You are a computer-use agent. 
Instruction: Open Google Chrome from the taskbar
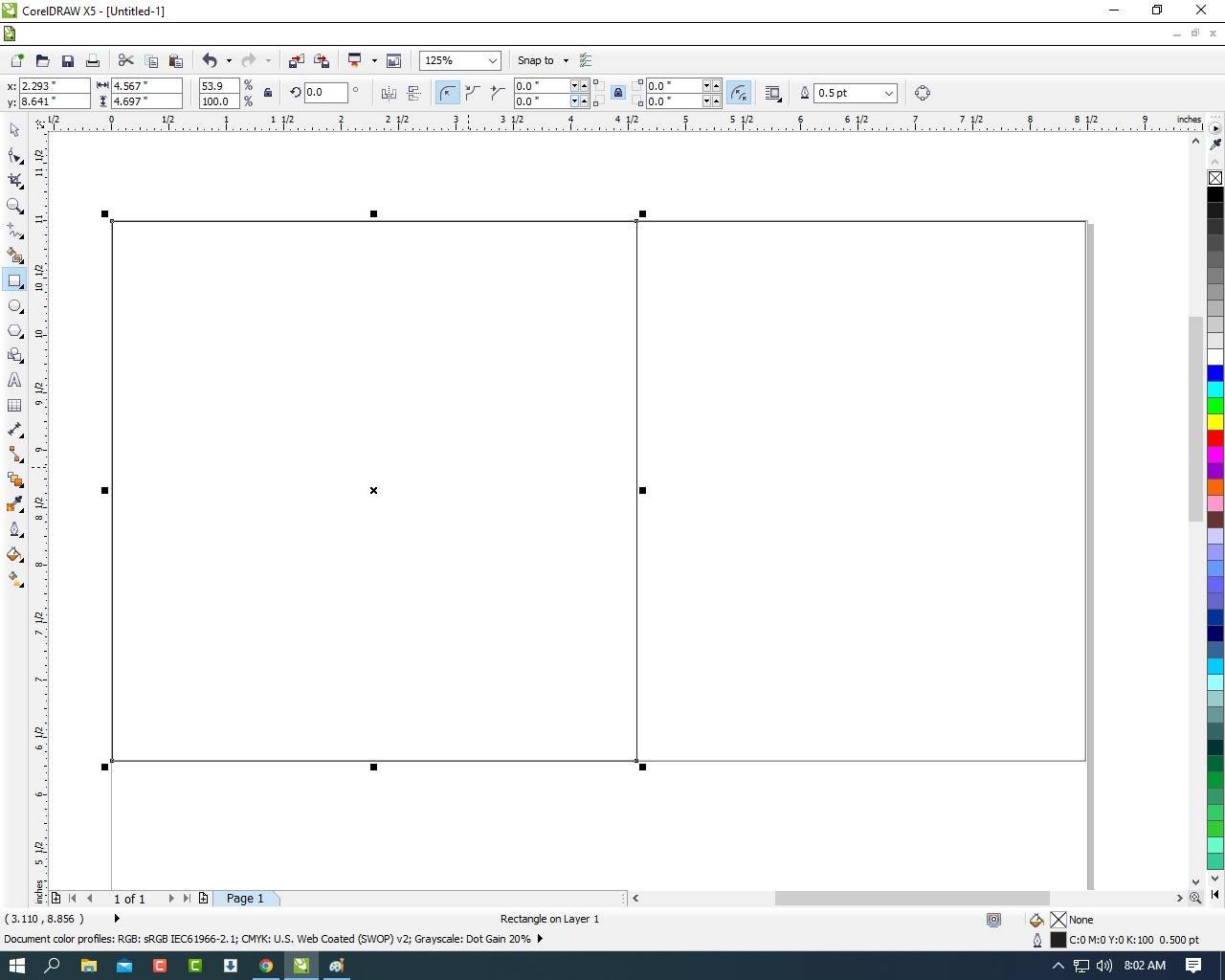pyautogui.click(x=265, y=966)
